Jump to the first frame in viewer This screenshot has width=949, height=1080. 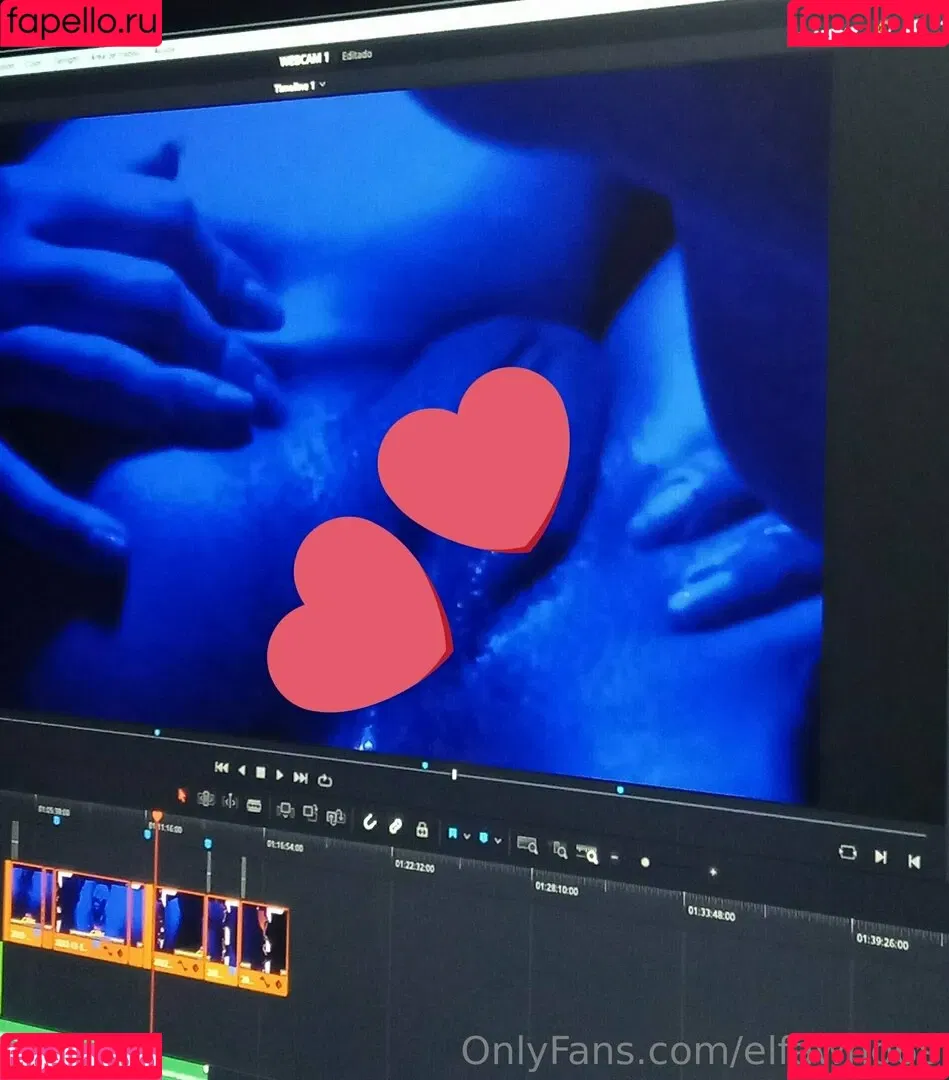click(221, 767)
